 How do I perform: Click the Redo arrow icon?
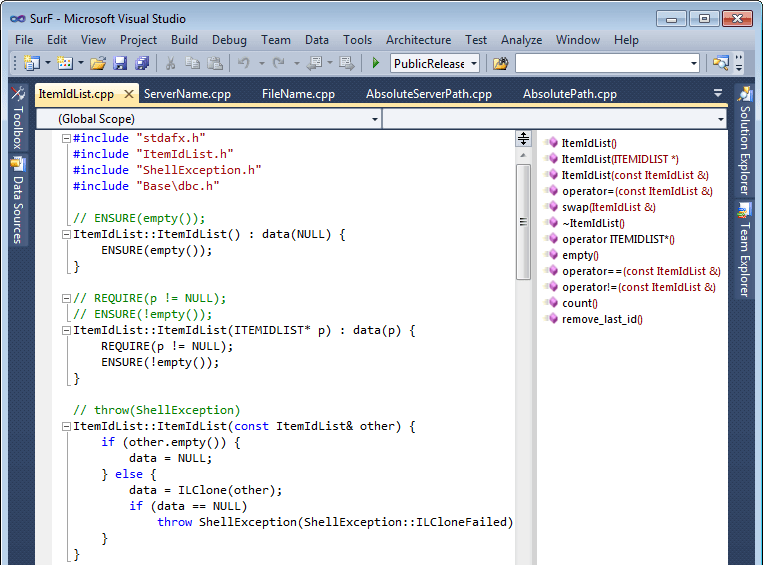279,63
